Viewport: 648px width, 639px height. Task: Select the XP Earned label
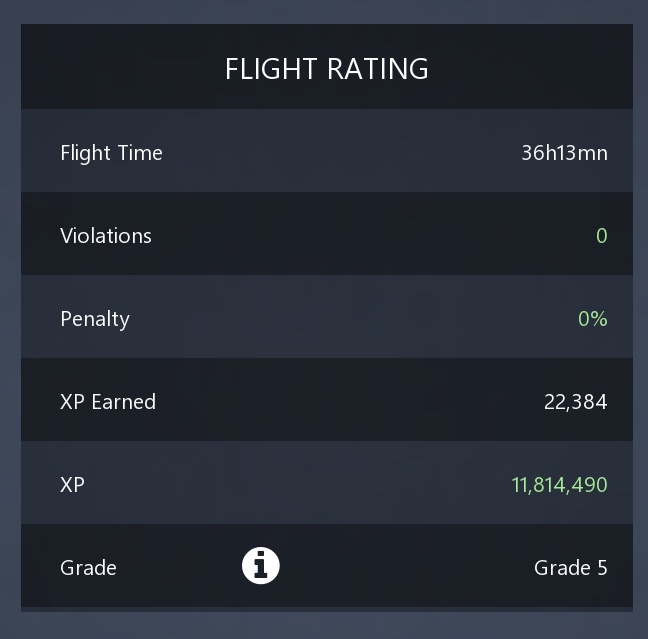[x=108, y=402]
